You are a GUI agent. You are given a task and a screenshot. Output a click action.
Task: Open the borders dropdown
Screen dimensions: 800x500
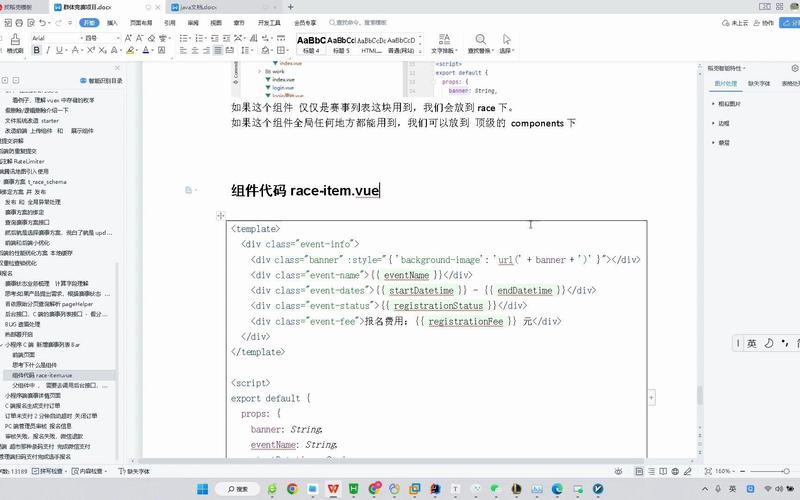(x=281, y=50)
